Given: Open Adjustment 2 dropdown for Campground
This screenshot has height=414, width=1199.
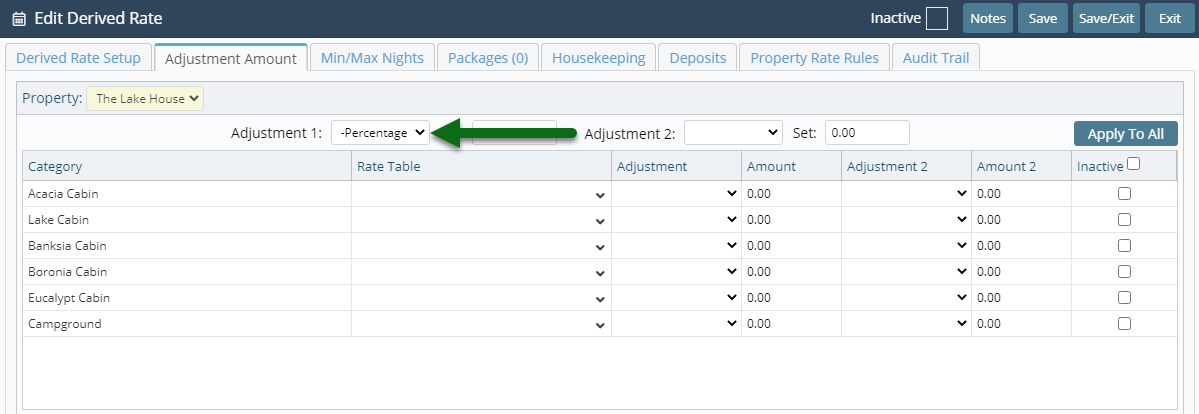Looking at the screenshot, I should click(906, 324).
